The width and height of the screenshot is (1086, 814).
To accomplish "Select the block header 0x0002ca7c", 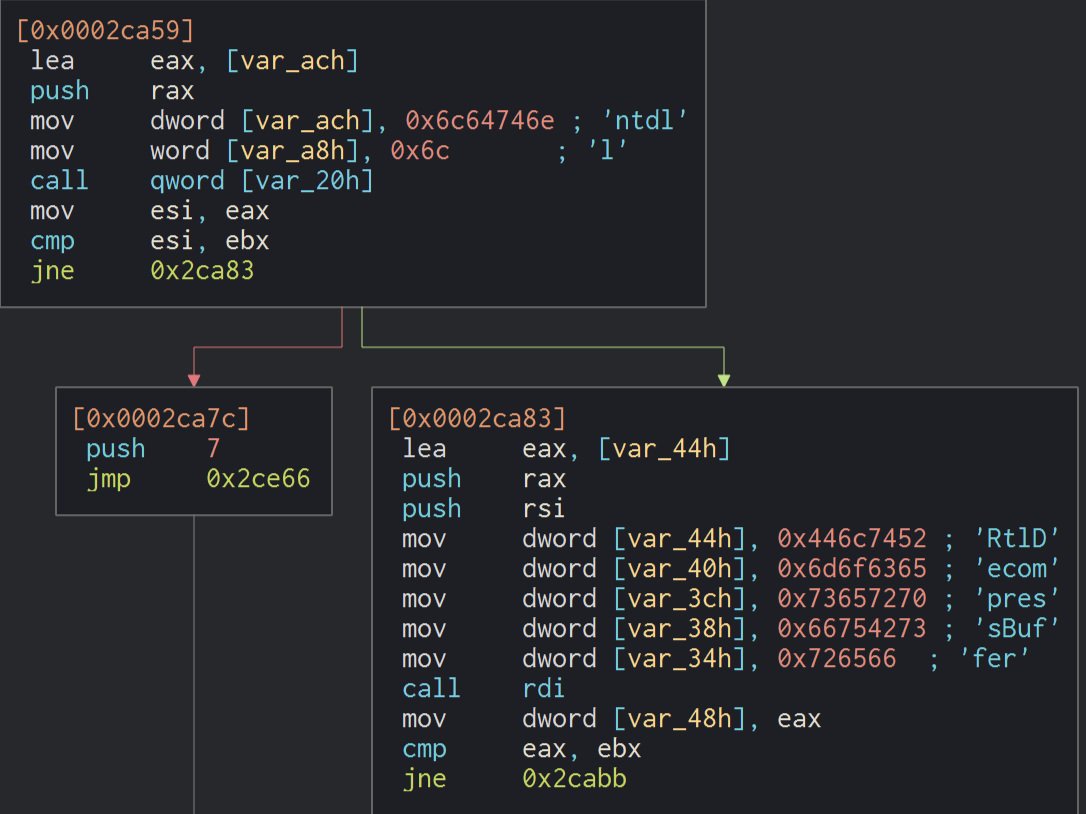I will pyautogui.click(x=161, y=419).
